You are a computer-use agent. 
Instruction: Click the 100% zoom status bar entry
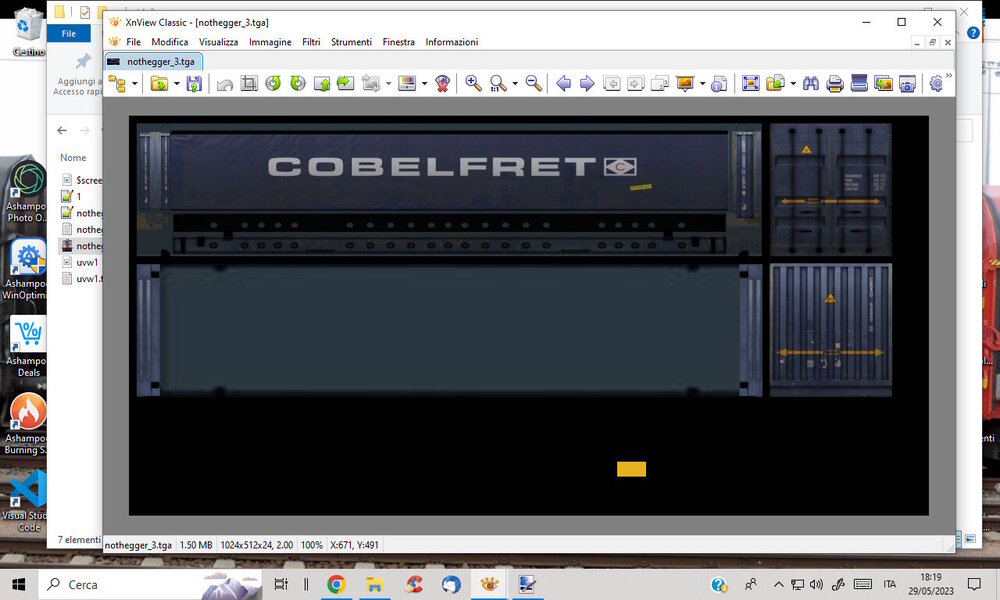click(311, 545)
